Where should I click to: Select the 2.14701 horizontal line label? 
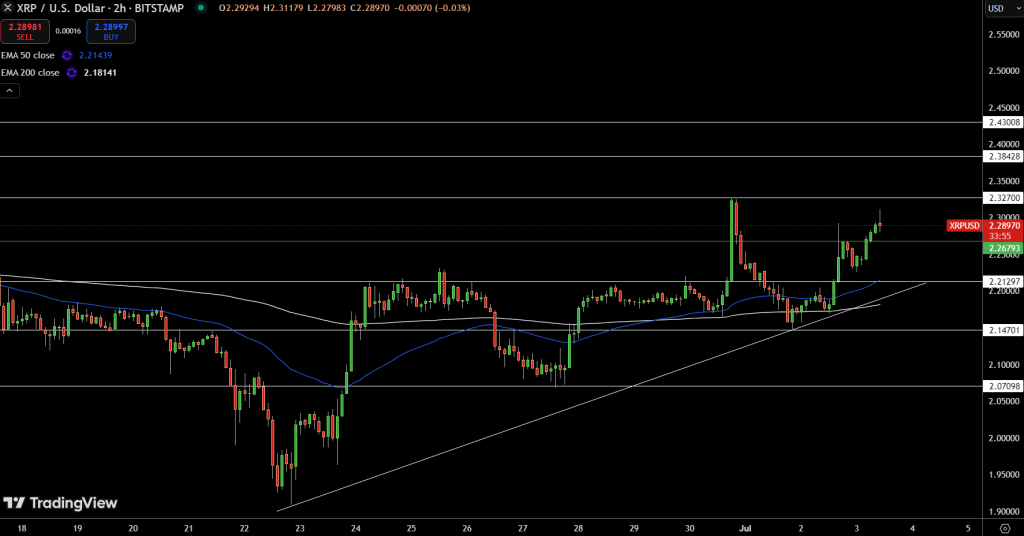click(1003, 331)
